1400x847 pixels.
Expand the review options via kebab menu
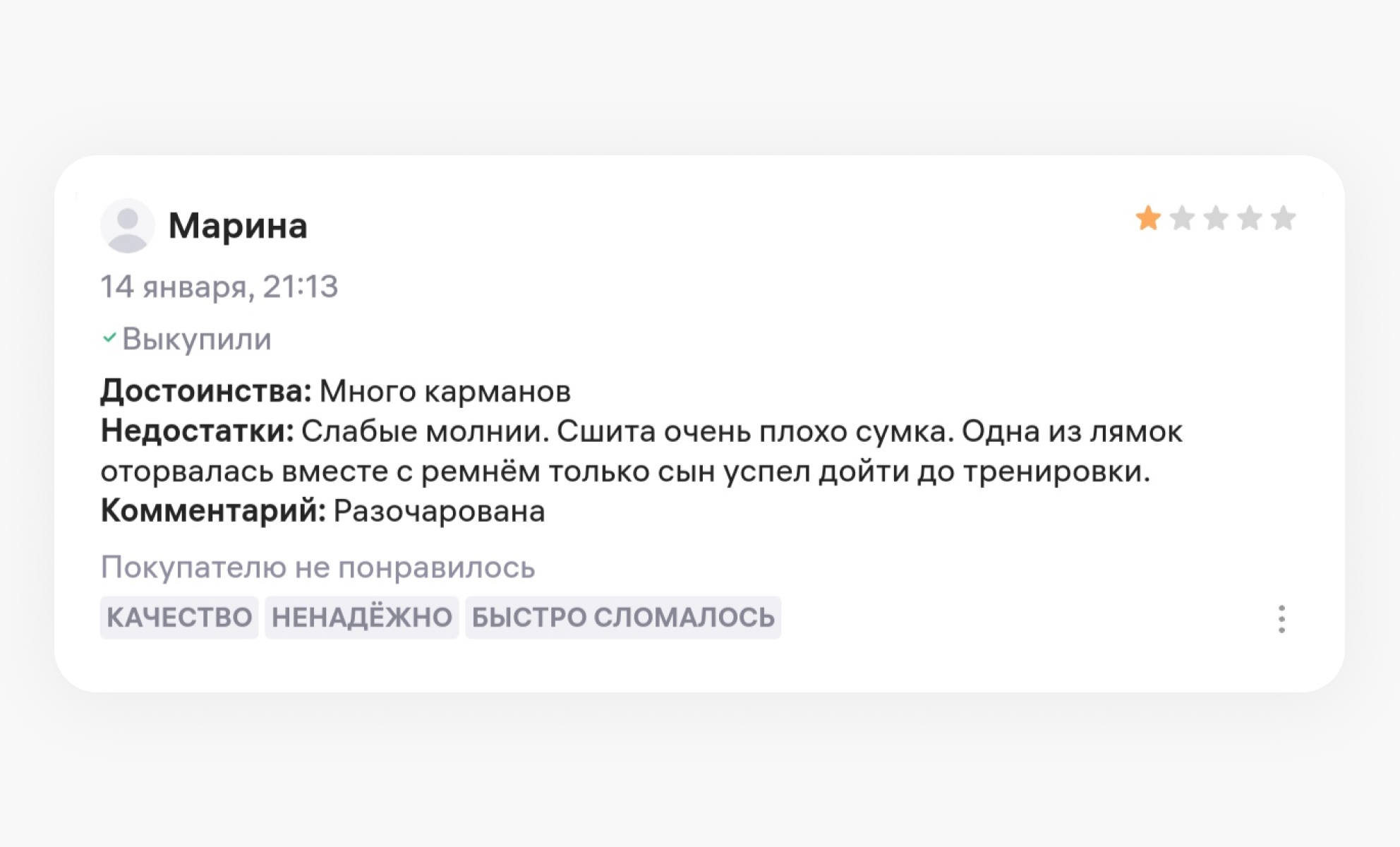[1283, 618]
